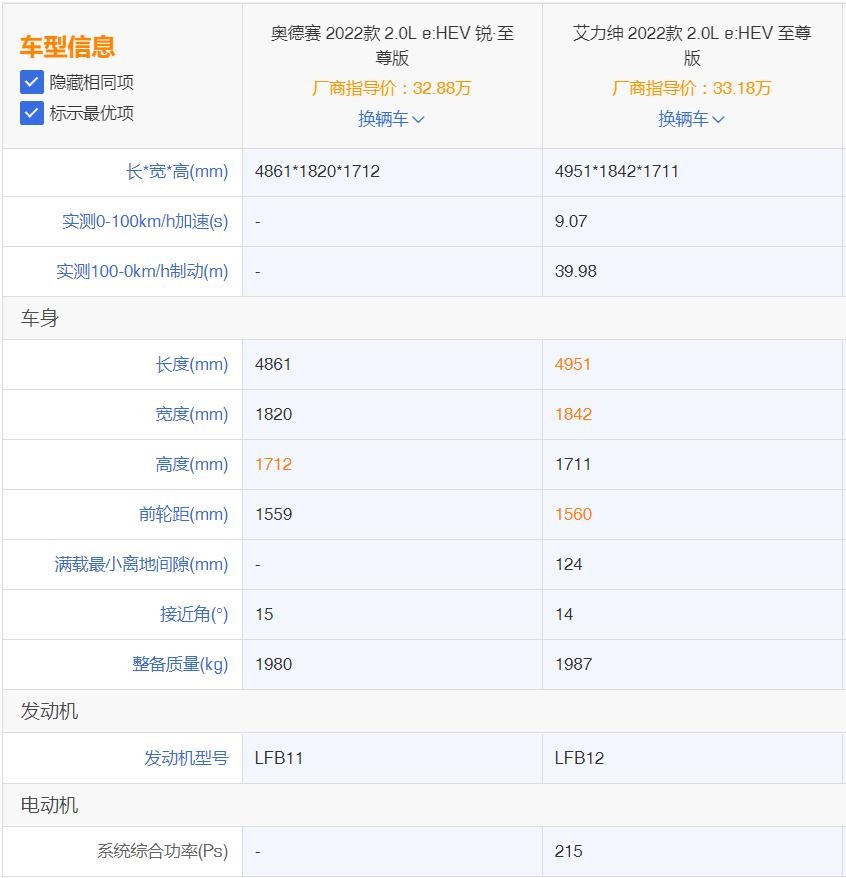
Task: Select the 长*宽*高(mm) parameter label
Action: 177,171
